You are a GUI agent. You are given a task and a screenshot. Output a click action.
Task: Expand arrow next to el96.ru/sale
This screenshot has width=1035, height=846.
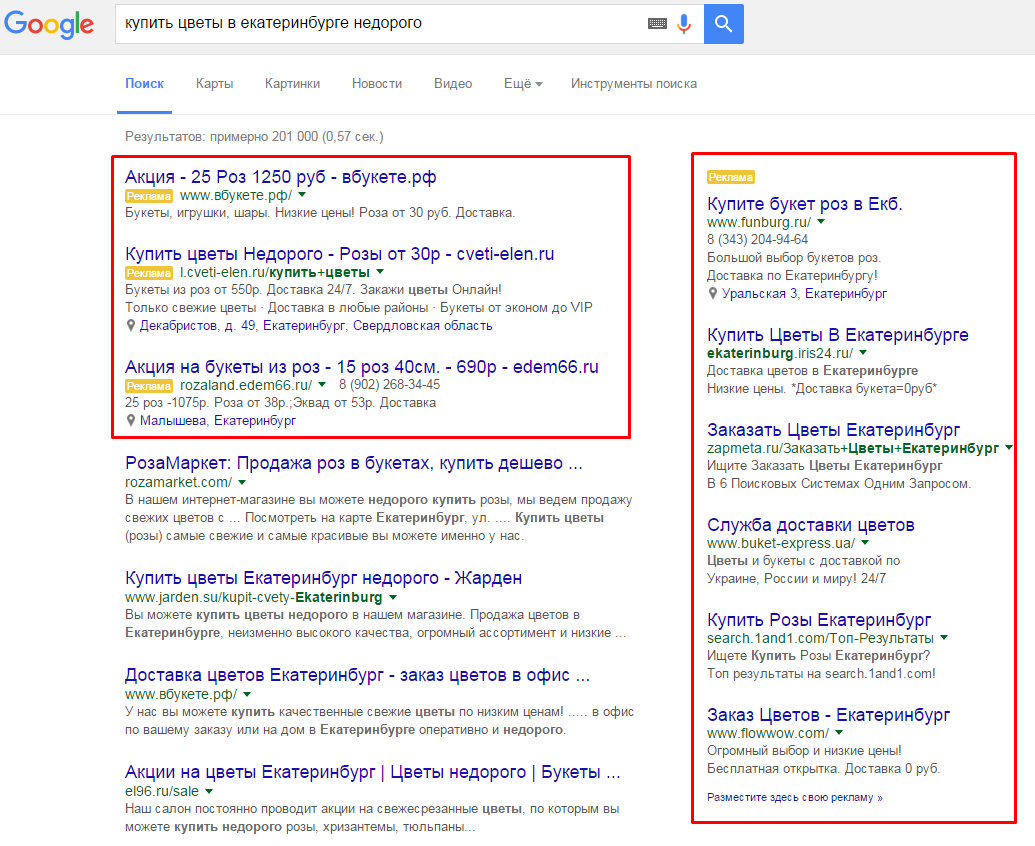tap(209, 791)
